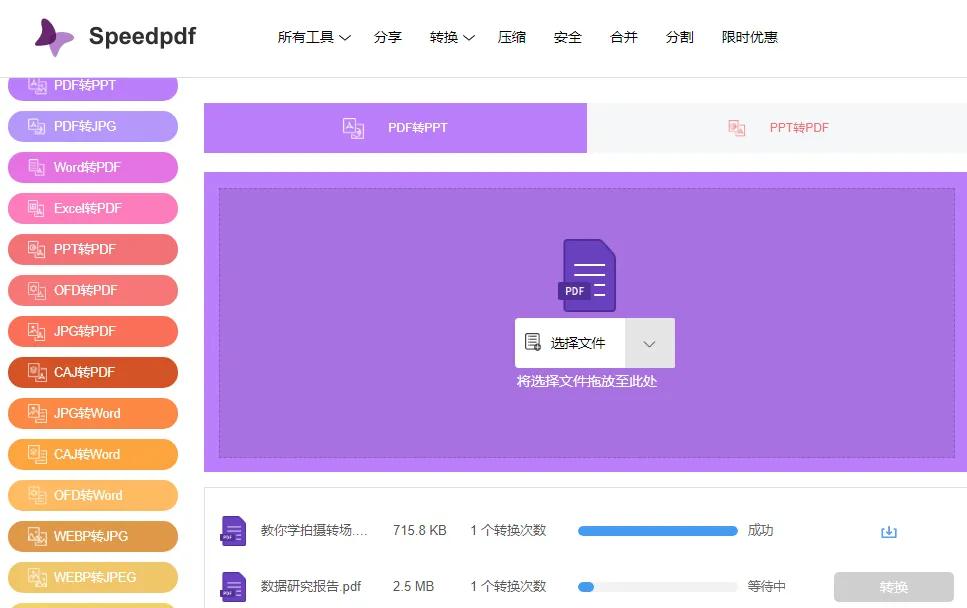This screenshot has height=608, width=967.
Task: Click the PDF icon of 数据研究报告.pdf
Action: (233, 586)
